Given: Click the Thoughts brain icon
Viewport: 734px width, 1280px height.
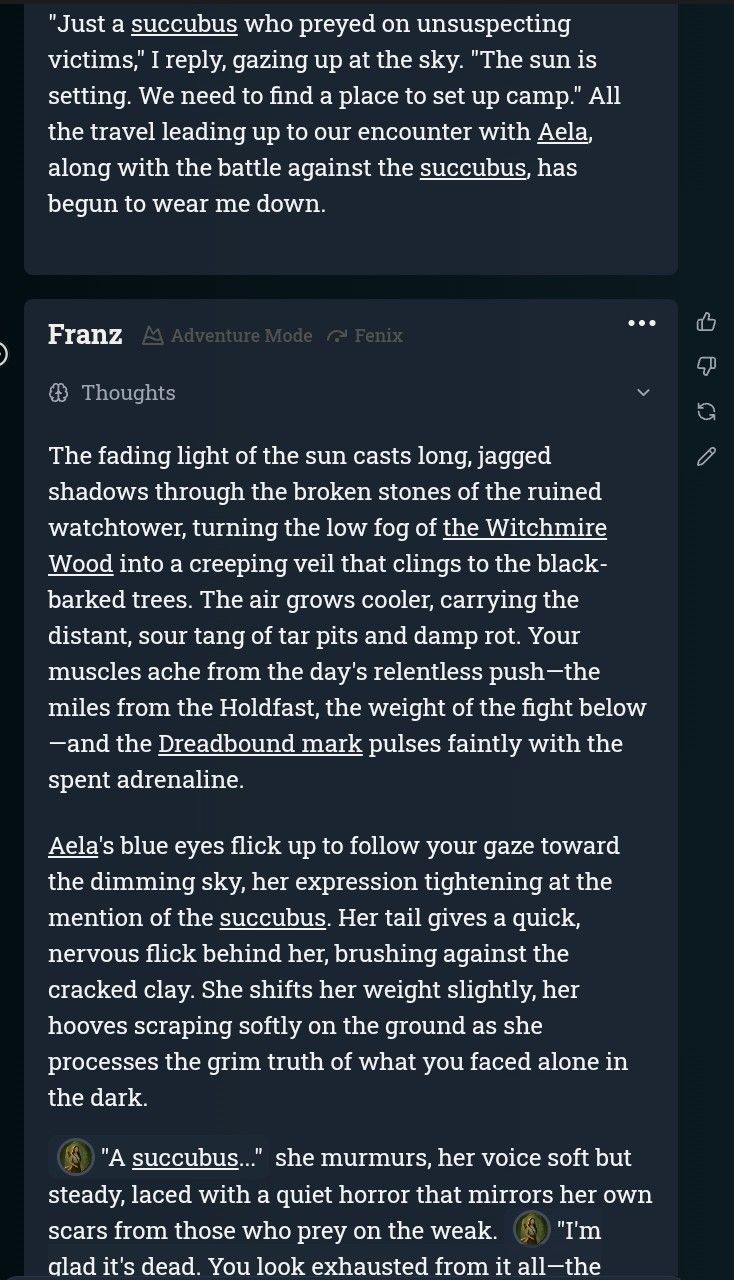Looking at the screenshot, I should pyautogui.click(x=58, y=393).
